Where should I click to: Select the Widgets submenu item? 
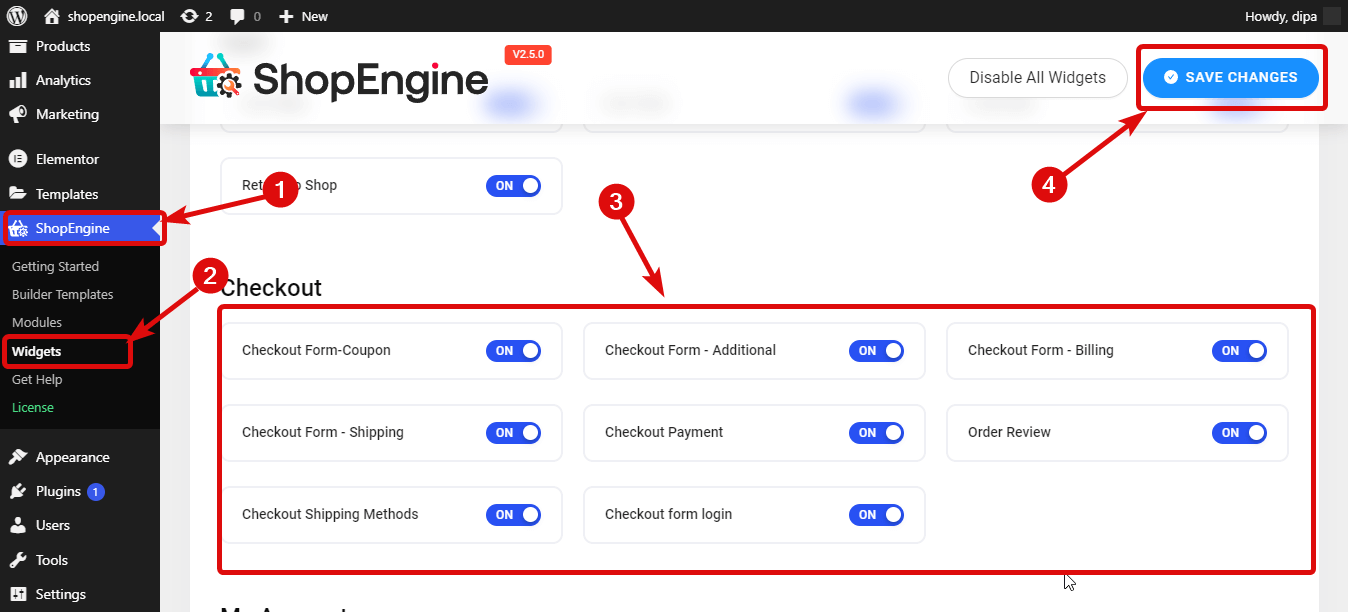36,352
